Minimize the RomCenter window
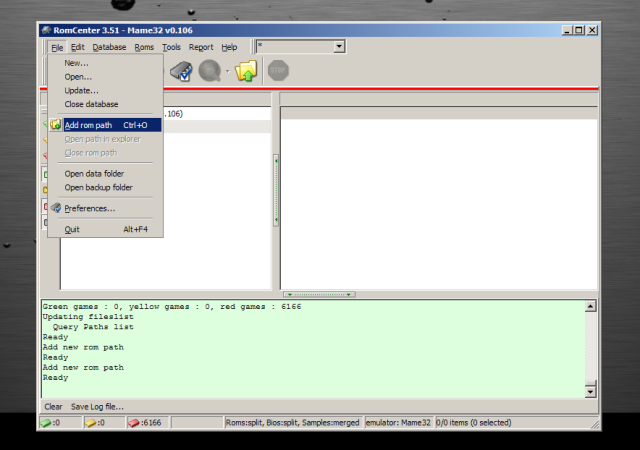The width and height of the screenshot is (640, 450). (x=567, y=30)
